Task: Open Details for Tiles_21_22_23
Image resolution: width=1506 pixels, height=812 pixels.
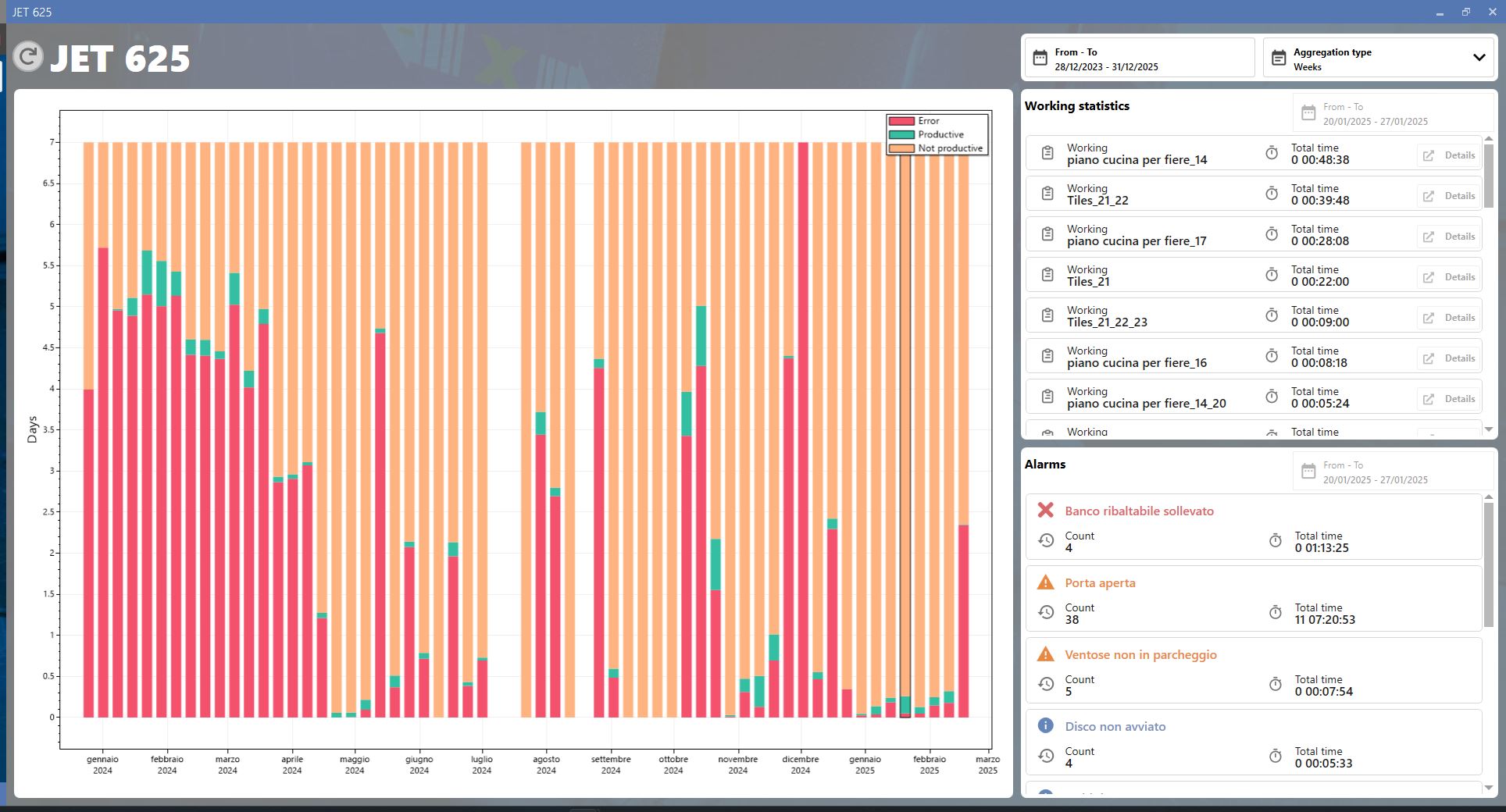Action: point(1449,317)
